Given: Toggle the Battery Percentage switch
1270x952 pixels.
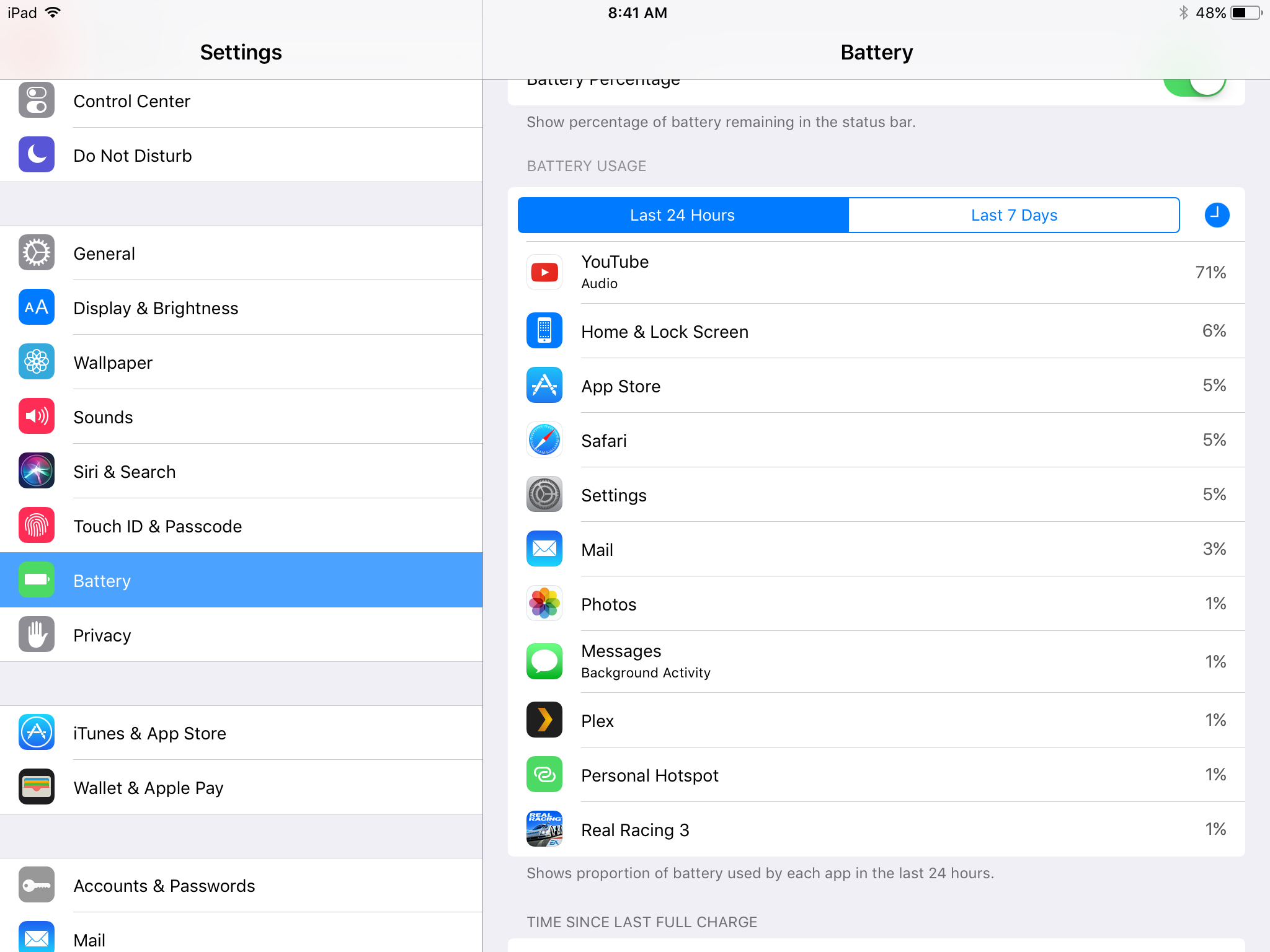Looking at the screenshot, I should [x=1194, y=86].
